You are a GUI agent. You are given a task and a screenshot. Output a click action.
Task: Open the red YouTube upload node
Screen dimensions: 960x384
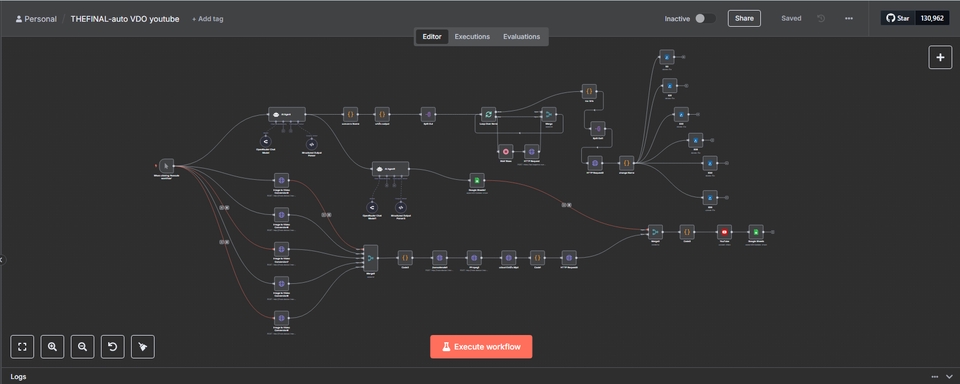point(724,232)
